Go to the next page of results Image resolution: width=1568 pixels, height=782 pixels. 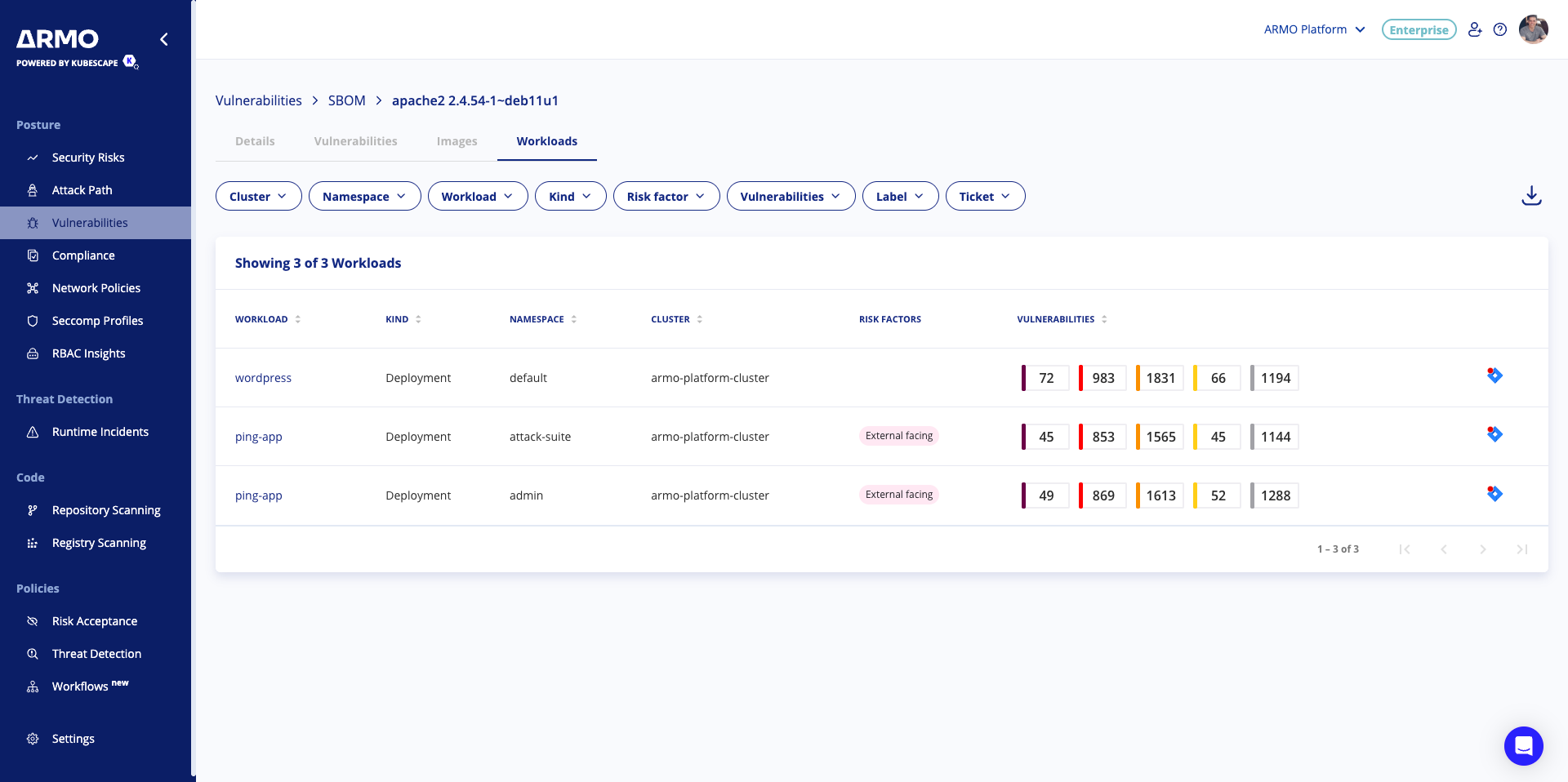1483,549
